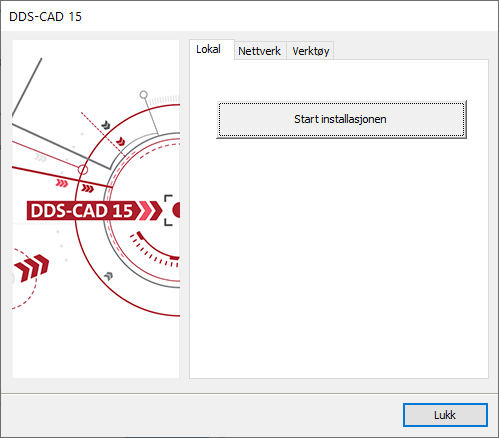
Task: Open the Nettverk tab
Action: click(260, 51)
